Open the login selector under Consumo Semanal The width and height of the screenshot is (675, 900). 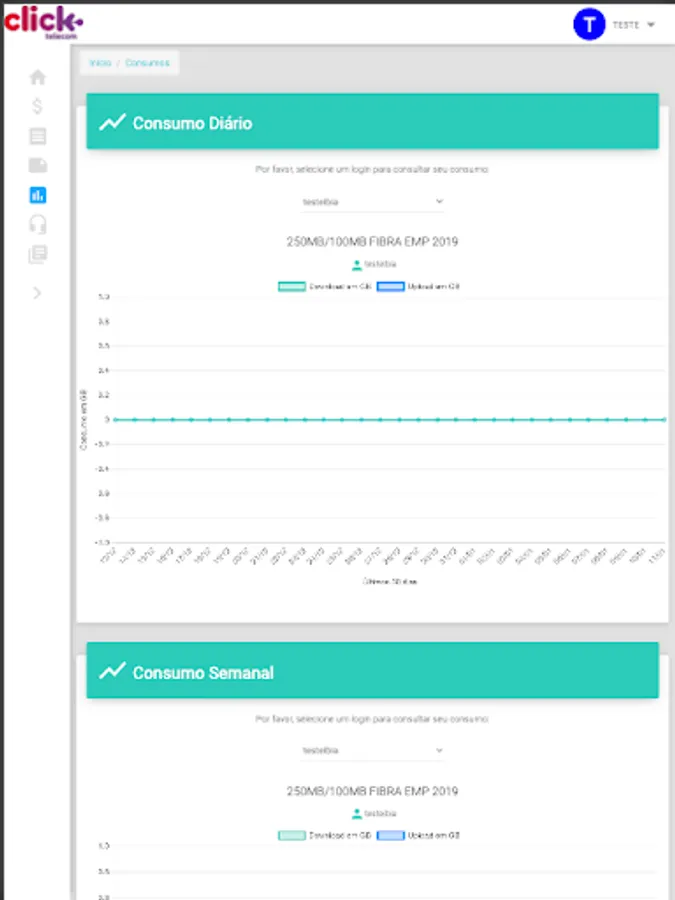point(372,750)
